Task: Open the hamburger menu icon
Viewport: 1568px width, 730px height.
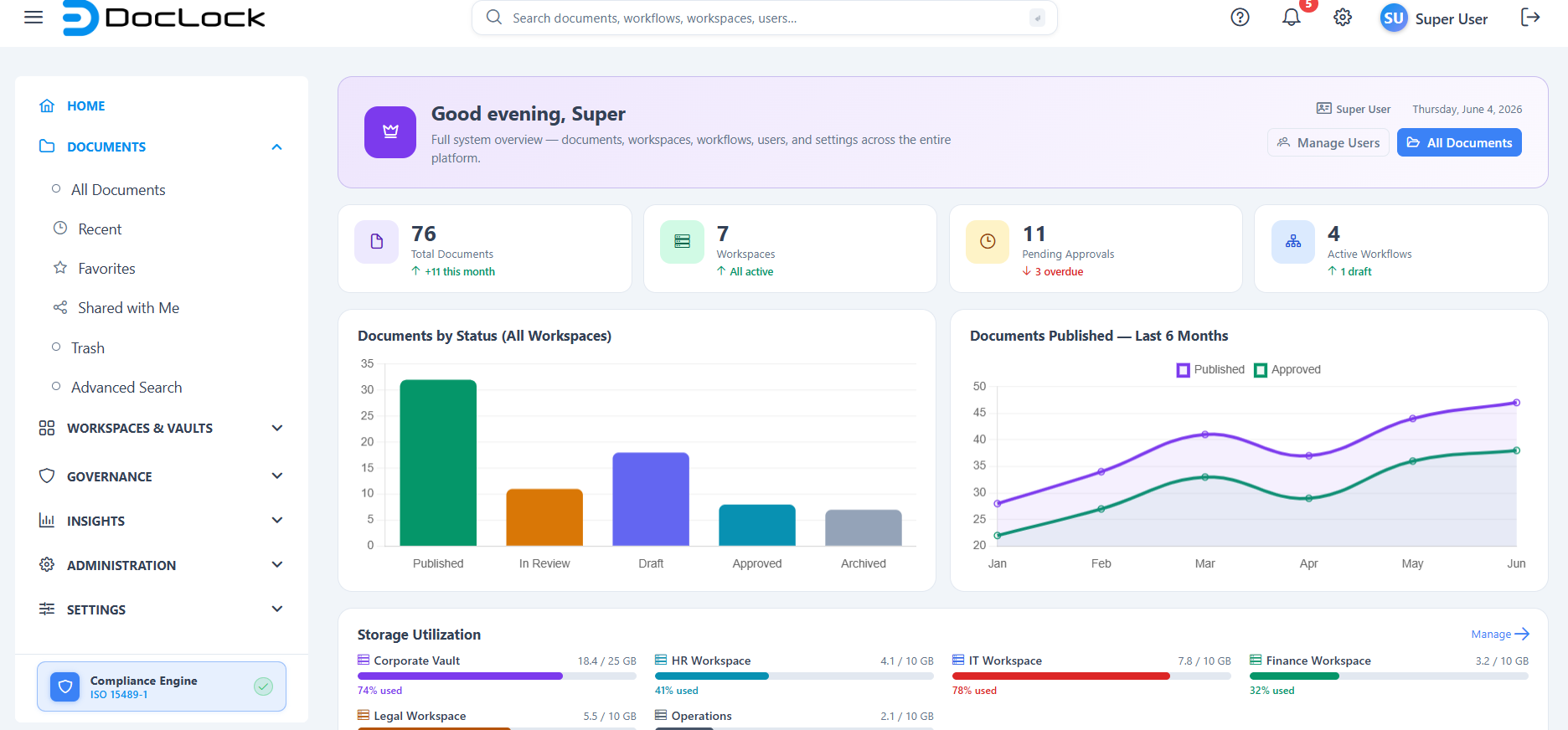Action: pos(34,18)
